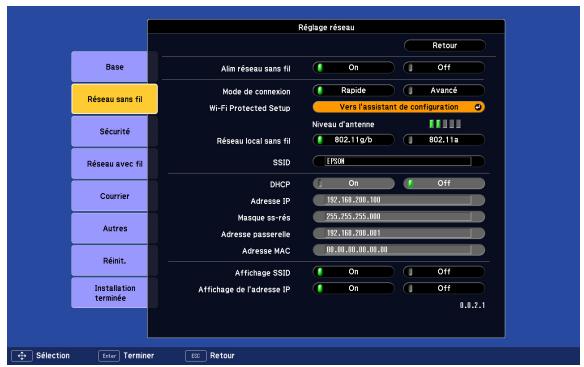Click the Sélection label in bottom bar
The image size is (584, 367).
tap(53, 355)
